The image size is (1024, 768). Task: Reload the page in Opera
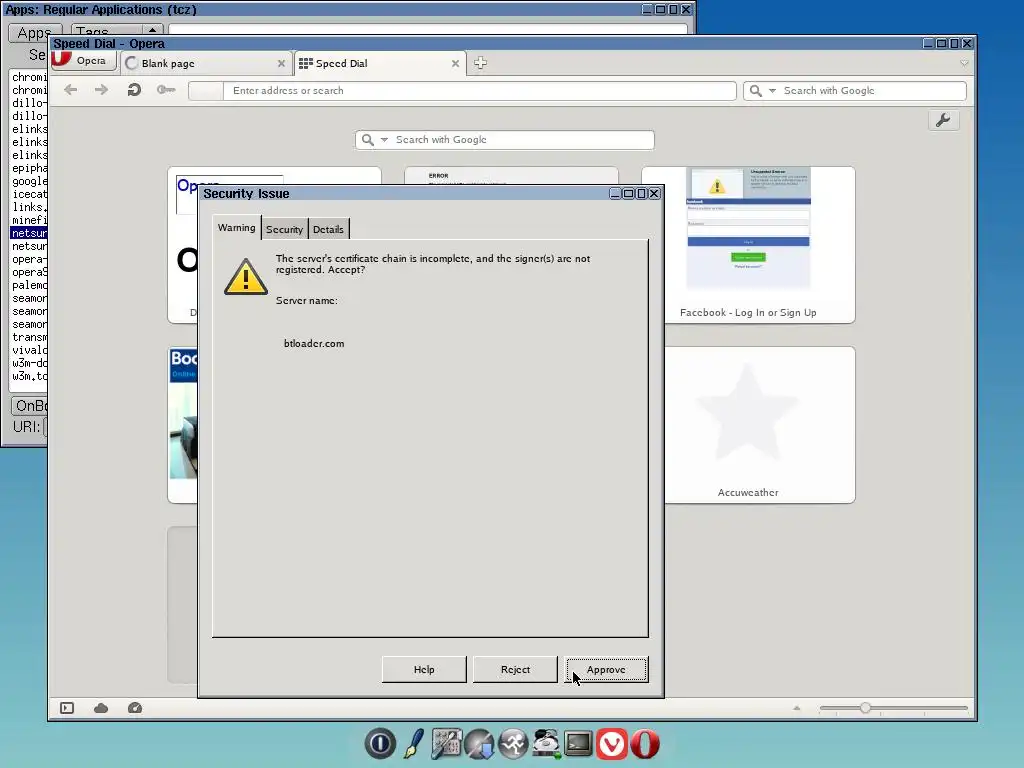(x=134, y=90)
